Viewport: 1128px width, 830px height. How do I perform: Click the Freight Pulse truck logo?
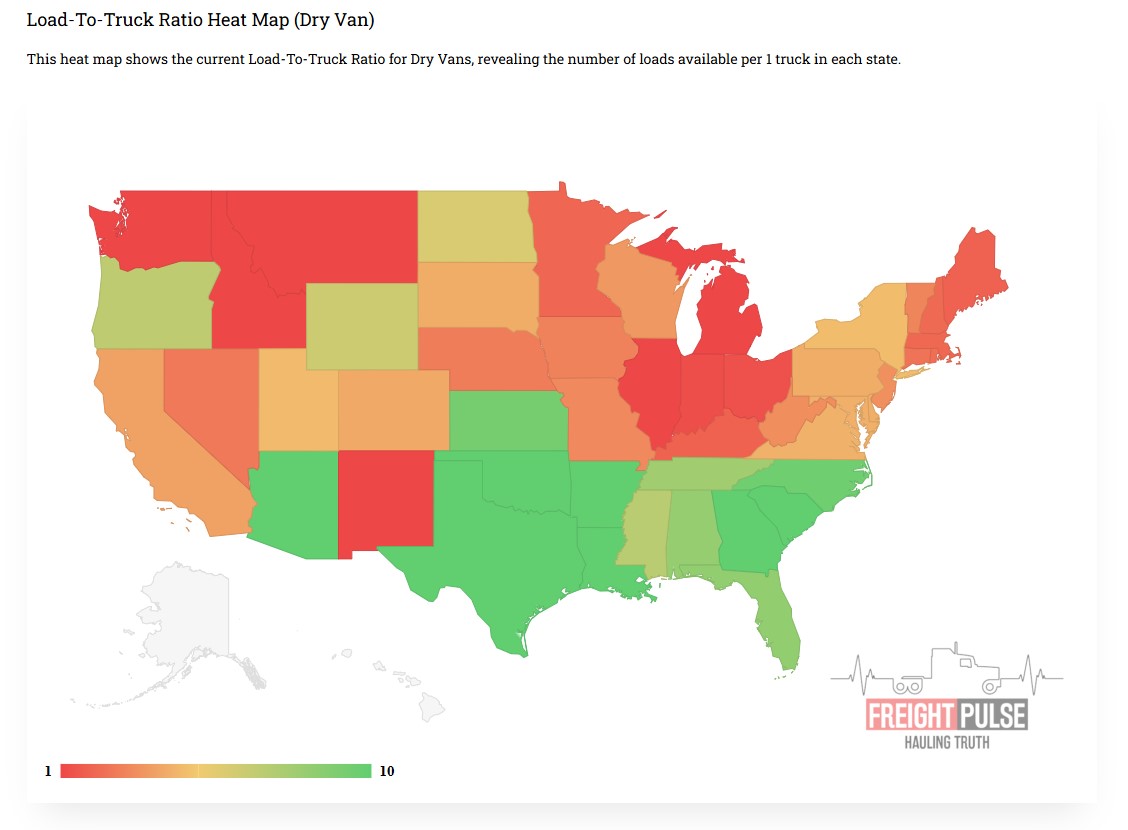tap(946, 672)
